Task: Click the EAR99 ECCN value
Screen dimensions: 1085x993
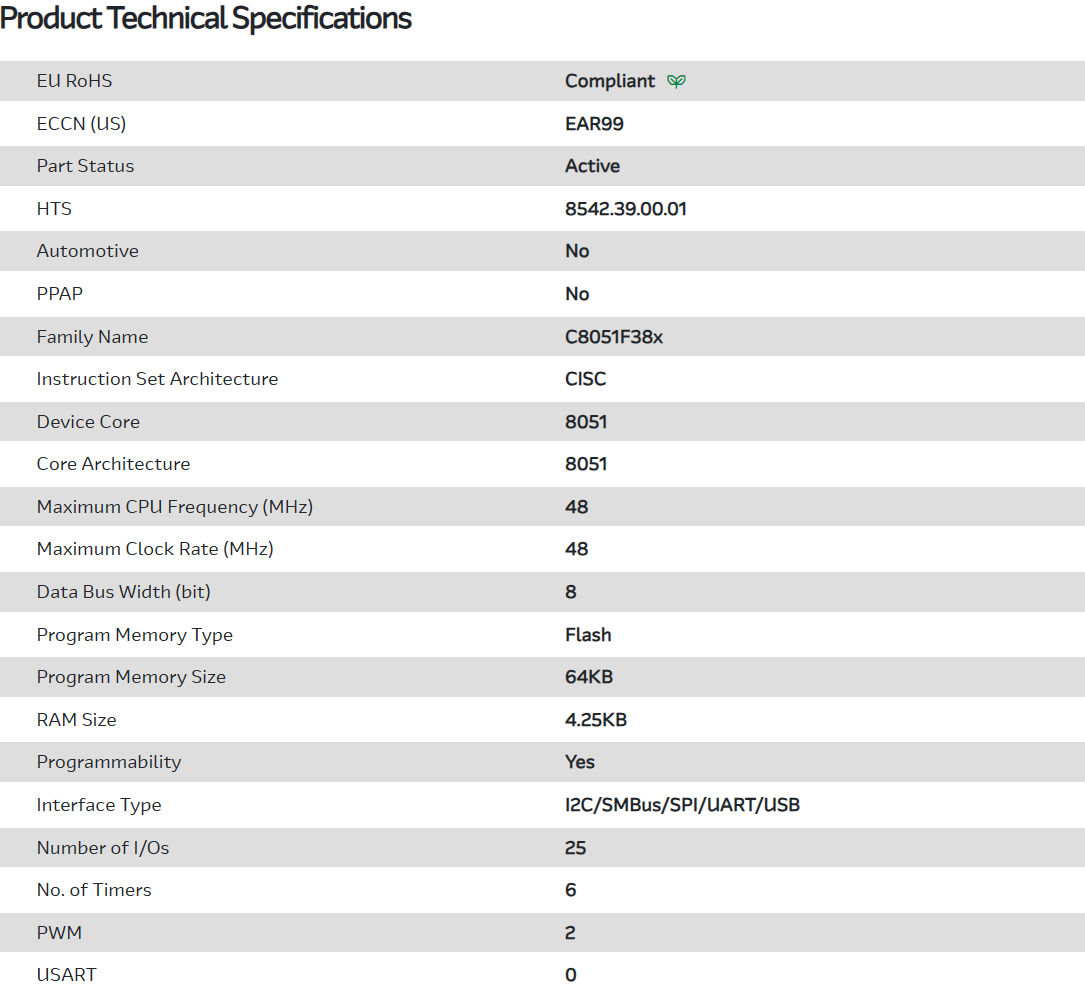Action: tap(594, 124)
